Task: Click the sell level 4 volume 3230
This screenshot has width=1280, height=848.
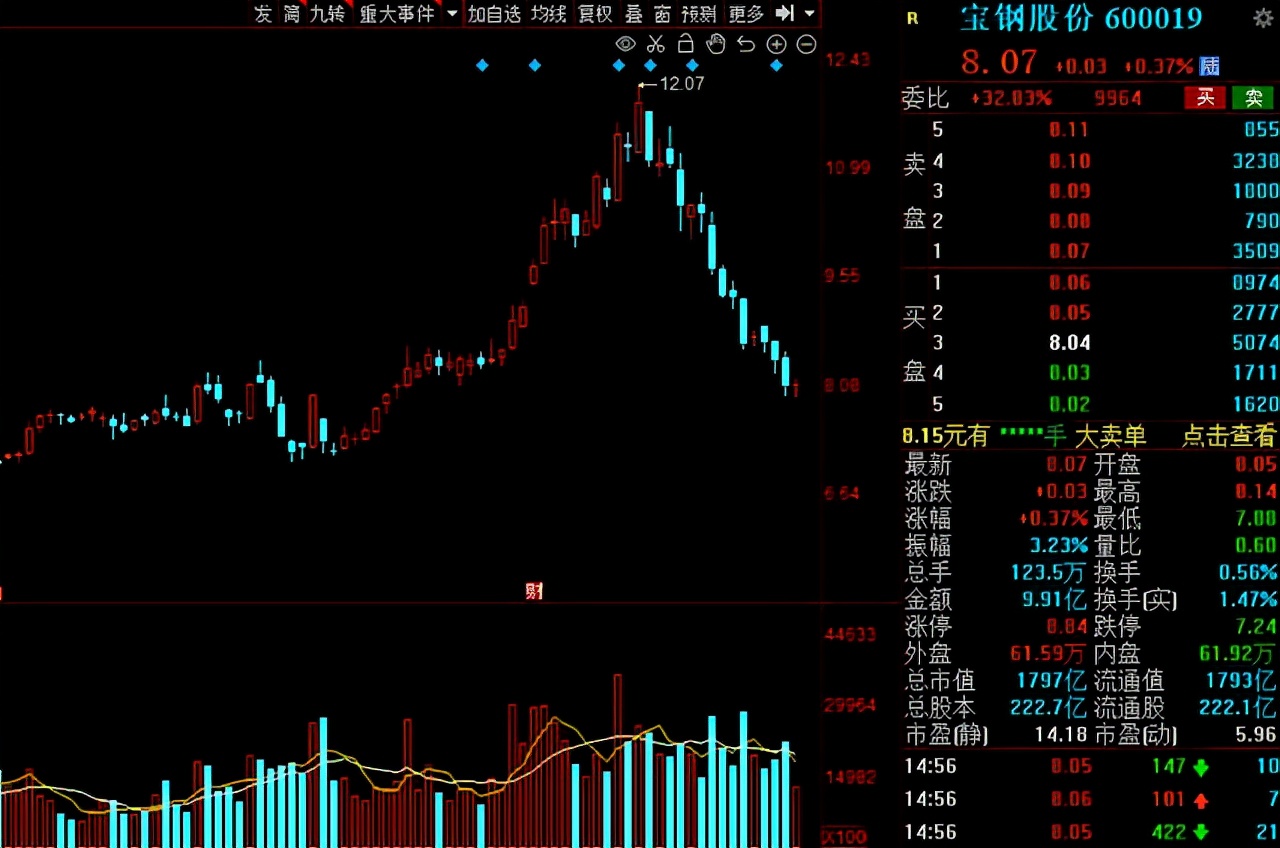Action: tap(1256, 160)
